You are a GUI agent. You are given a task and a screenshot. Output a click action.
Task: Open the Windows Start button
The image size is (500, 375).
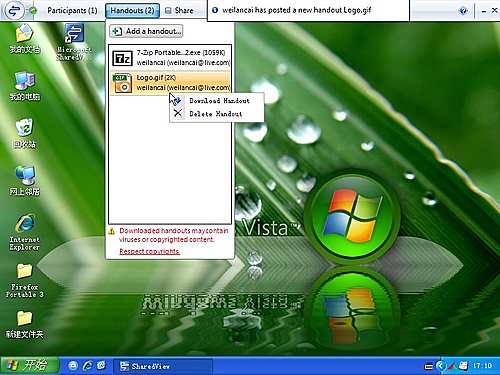(30, 366)
